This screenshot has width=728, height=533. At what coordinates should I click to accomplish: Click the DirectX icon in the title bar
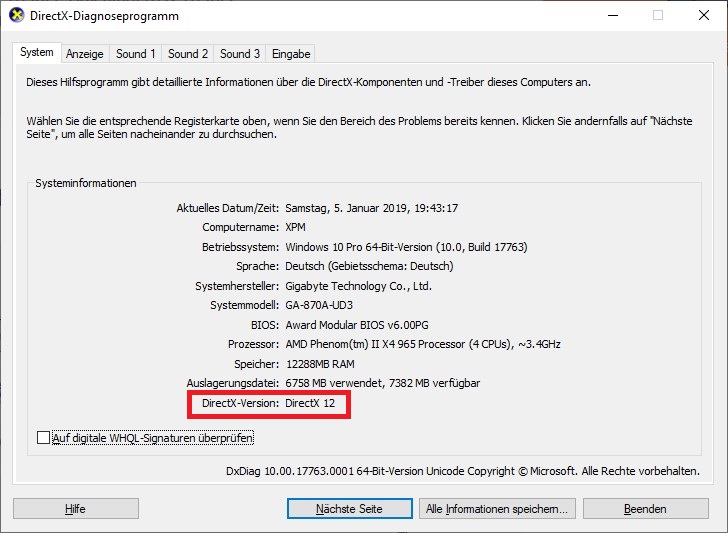point(17,15)
